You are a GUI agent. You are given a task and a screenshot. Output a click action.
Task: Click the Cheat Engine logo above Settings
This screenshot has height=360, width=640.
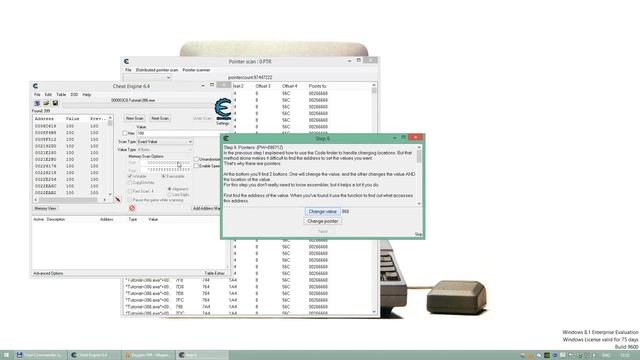pyautogui.click(x=223, y=109)
